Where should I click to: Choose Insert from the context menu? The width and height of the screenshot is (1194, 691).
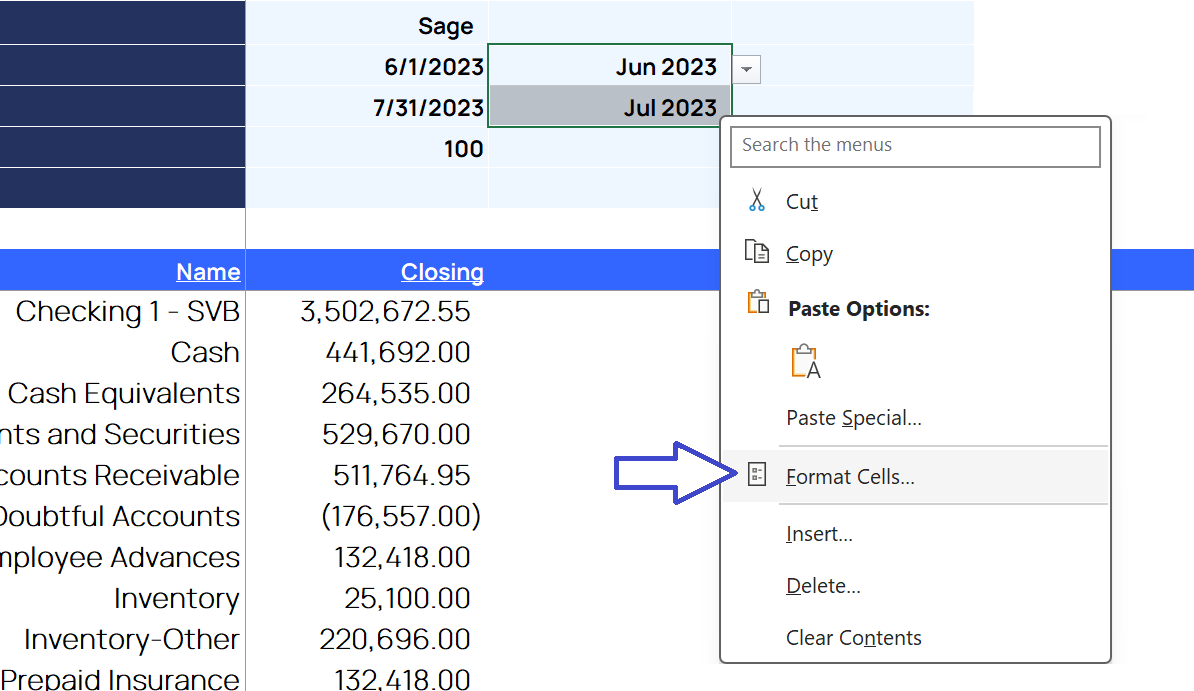[819, 534]
